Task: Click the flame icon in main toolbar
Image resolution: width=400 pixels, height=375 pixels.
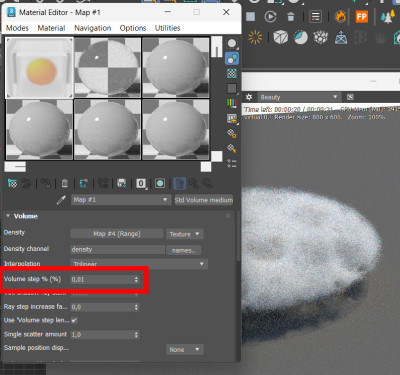Action: 340,17
